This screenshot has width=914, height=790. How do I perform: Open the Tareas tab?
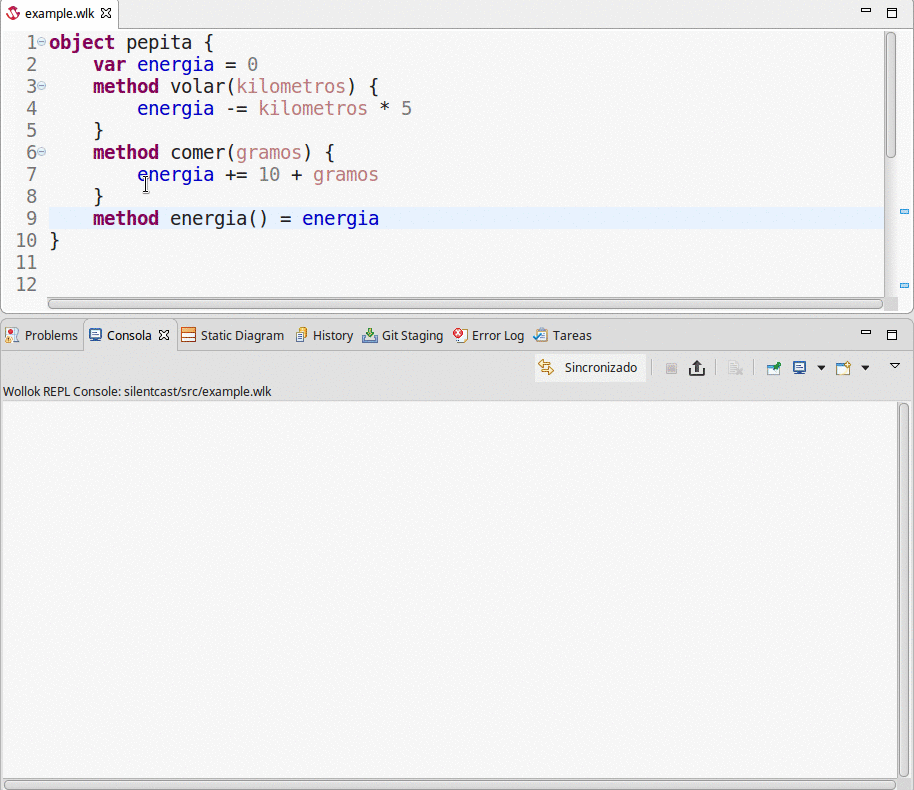[x=563, y=335]
